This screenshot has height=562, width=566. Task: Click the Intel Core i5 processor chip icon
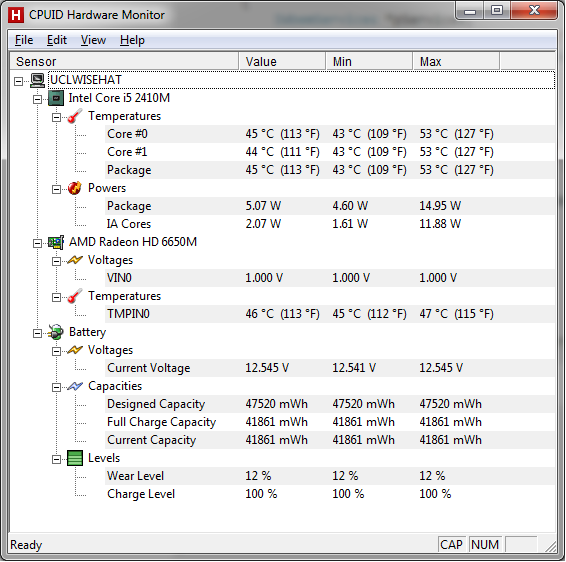tap(56, 98)
